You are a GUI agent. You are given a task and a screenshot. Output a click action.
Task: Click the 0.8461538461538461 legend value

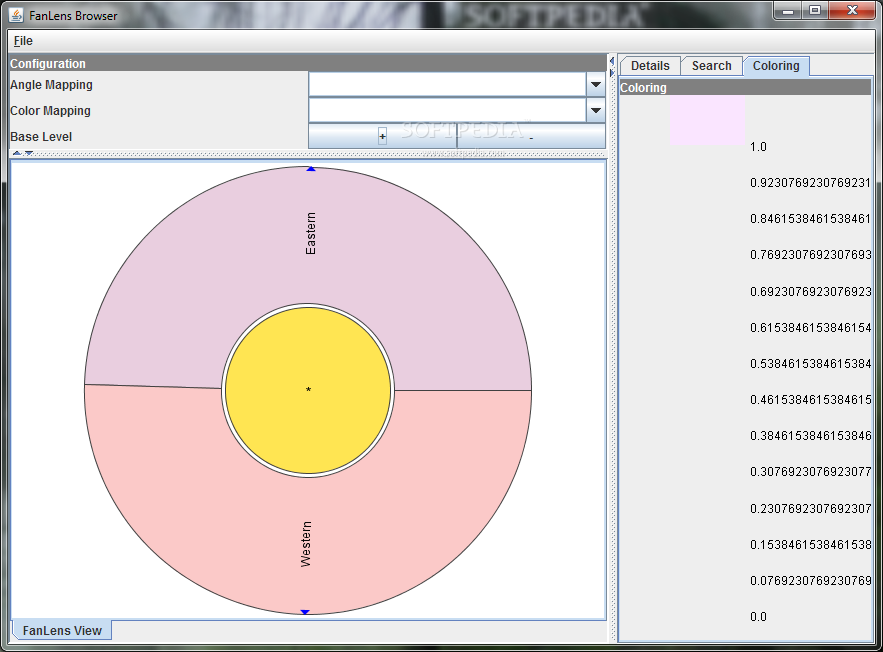(810, 219)
